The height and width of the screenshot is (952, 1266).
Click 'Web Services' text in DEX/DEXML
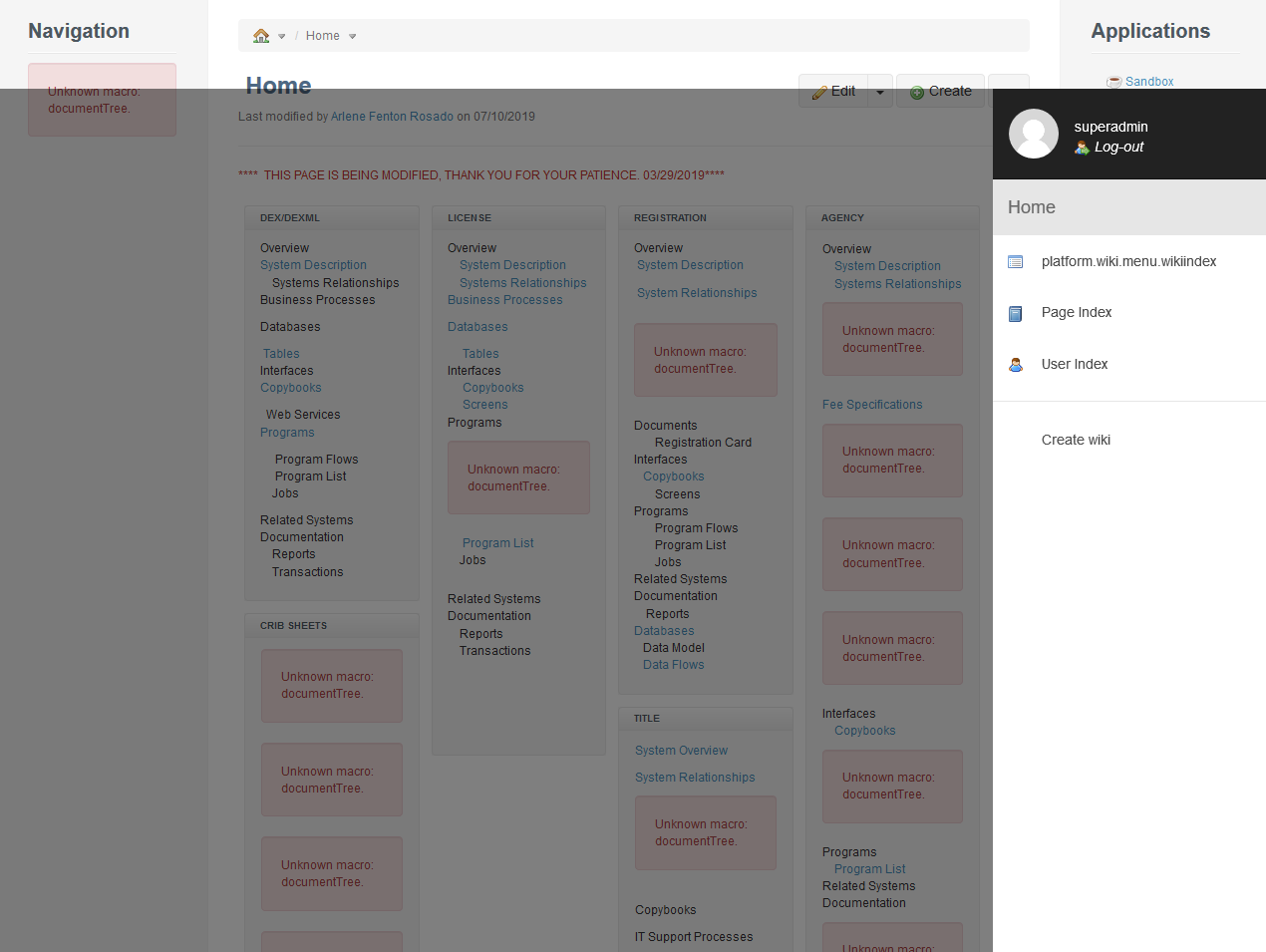click(303, 415)
